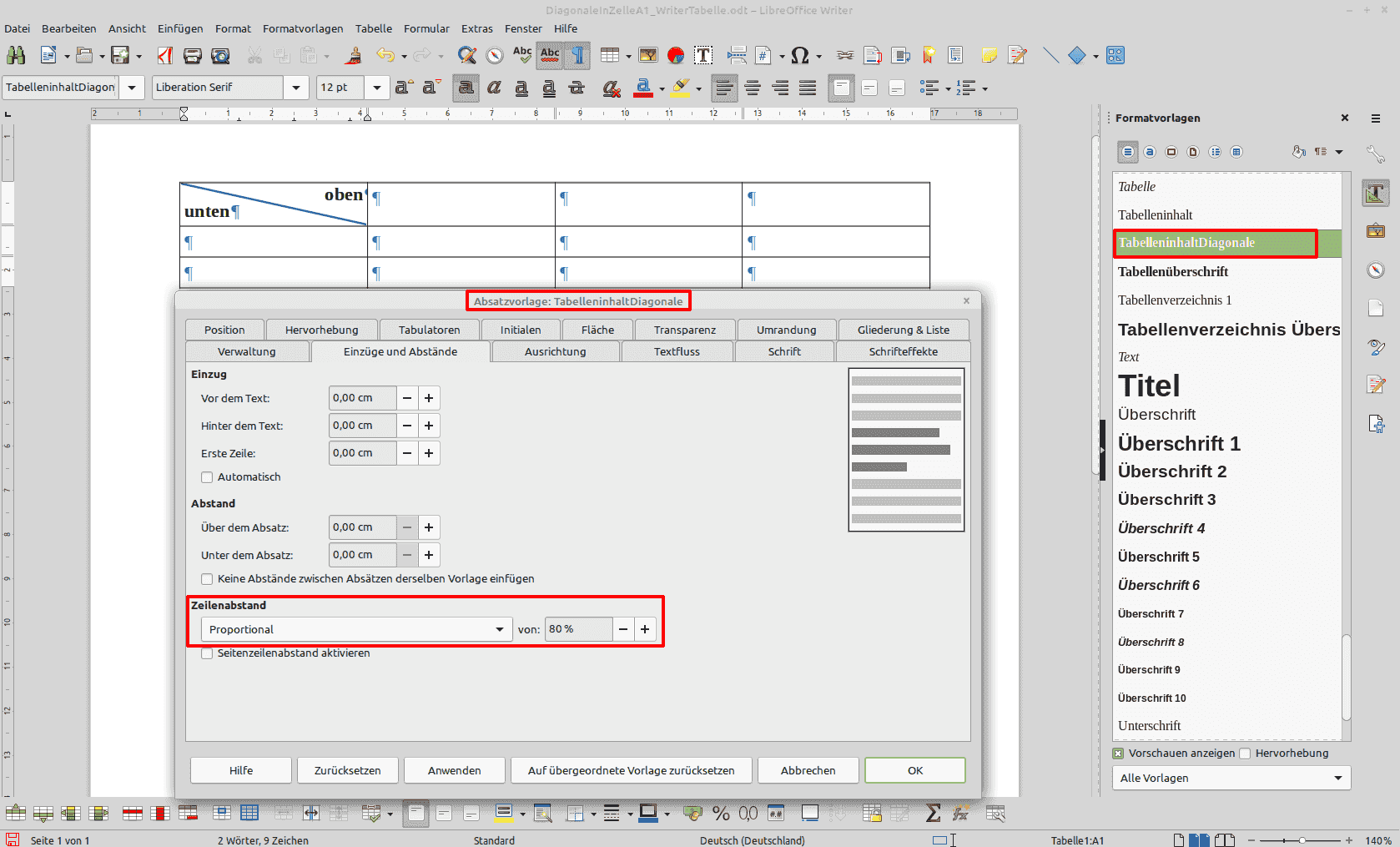Open Print Preview icon

pos(220,56)
